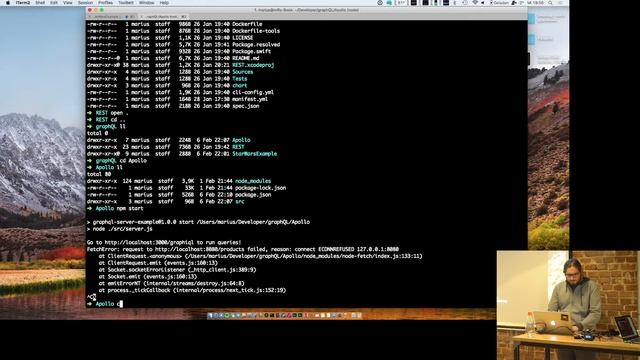Click the volume icon in menu bar
640x360 pixels.
coord(482,2)
